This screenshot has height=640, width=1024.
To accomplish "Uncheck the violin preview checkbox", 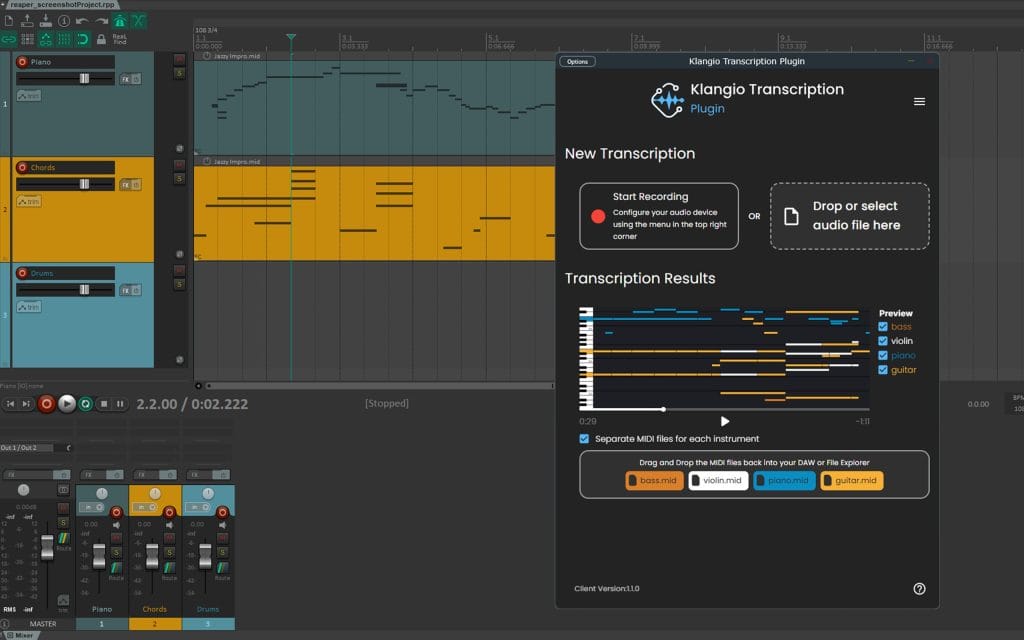I will [x=881, y=341].
